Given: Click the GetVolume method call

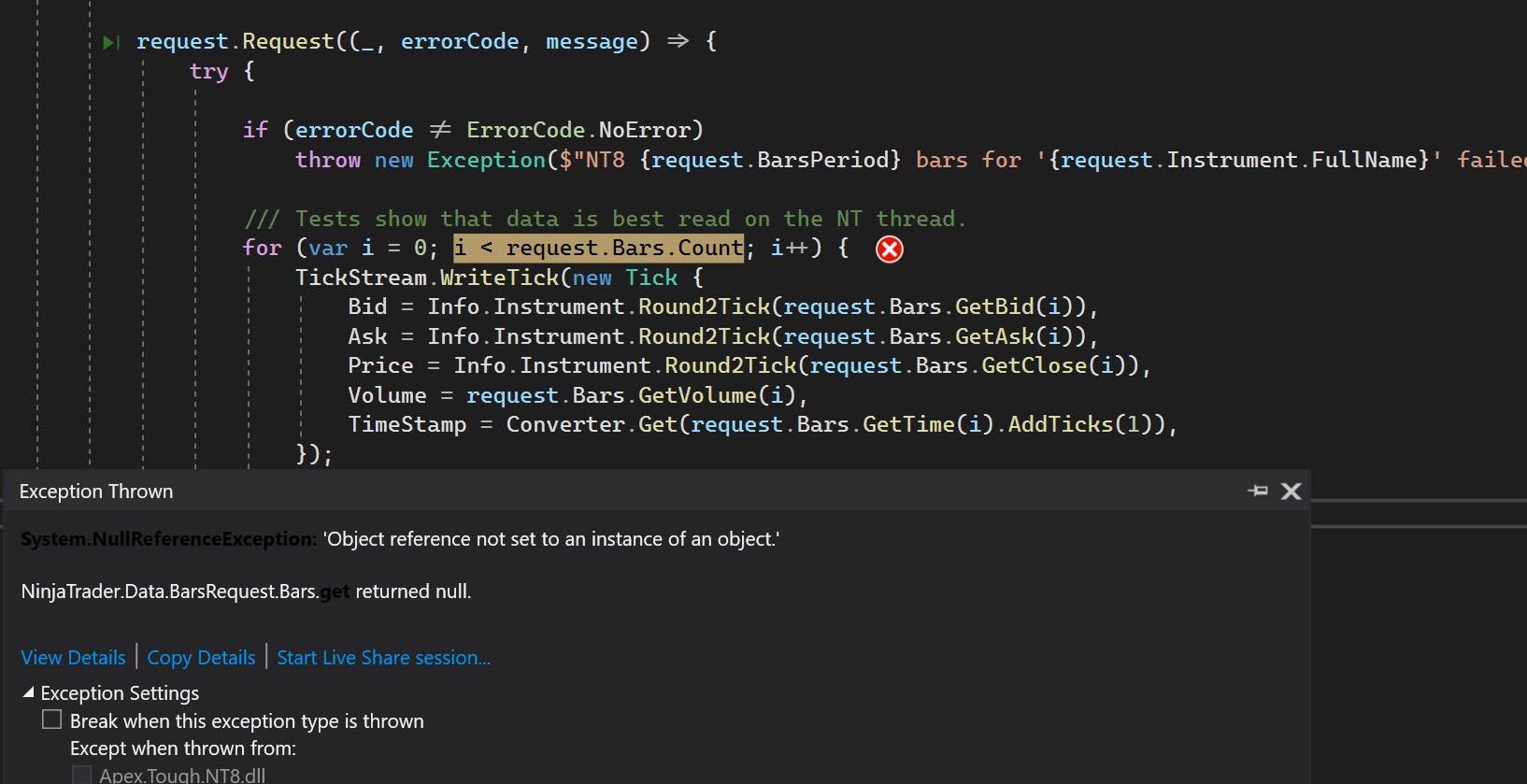Looking at the screenshot, I should click(697, 395).
